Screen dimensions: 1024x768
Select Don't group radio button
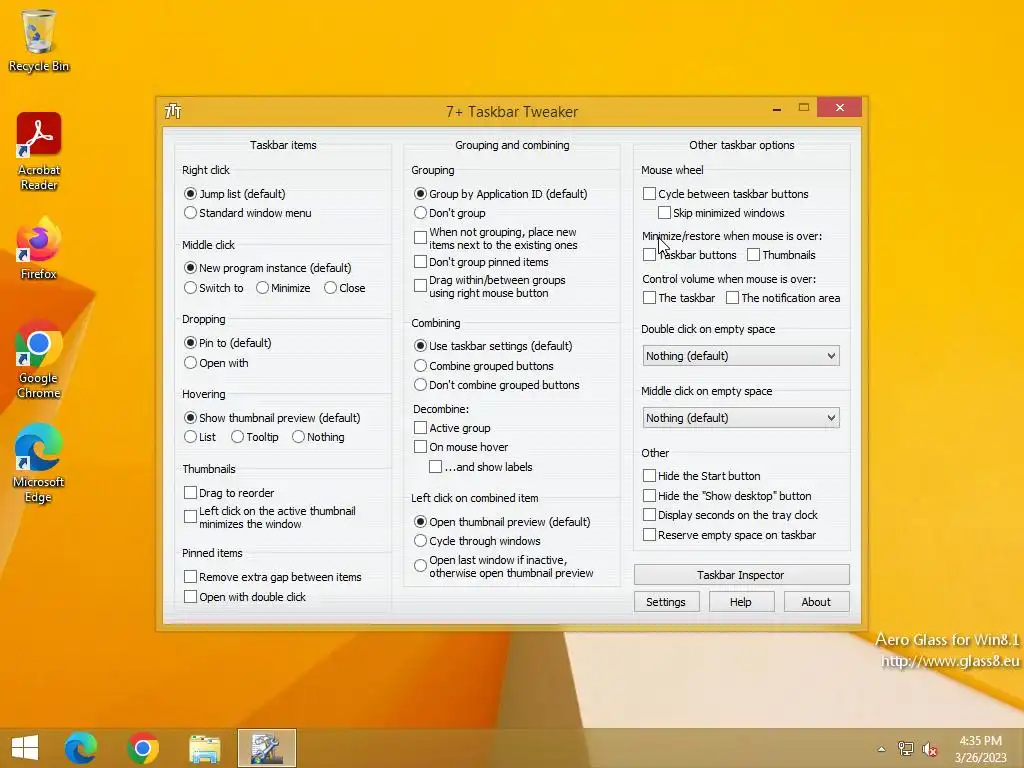450,213
